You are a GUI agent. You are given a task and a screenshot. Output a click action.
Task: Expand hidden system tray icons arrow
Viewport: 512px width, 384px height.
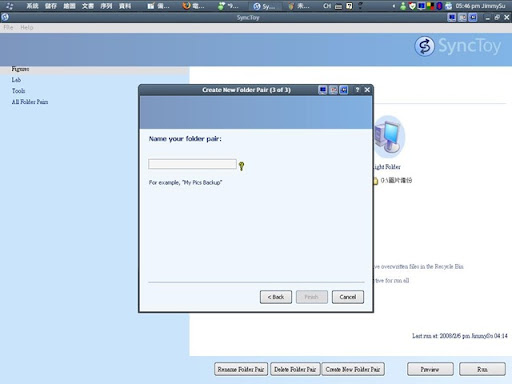coord(394,6)
